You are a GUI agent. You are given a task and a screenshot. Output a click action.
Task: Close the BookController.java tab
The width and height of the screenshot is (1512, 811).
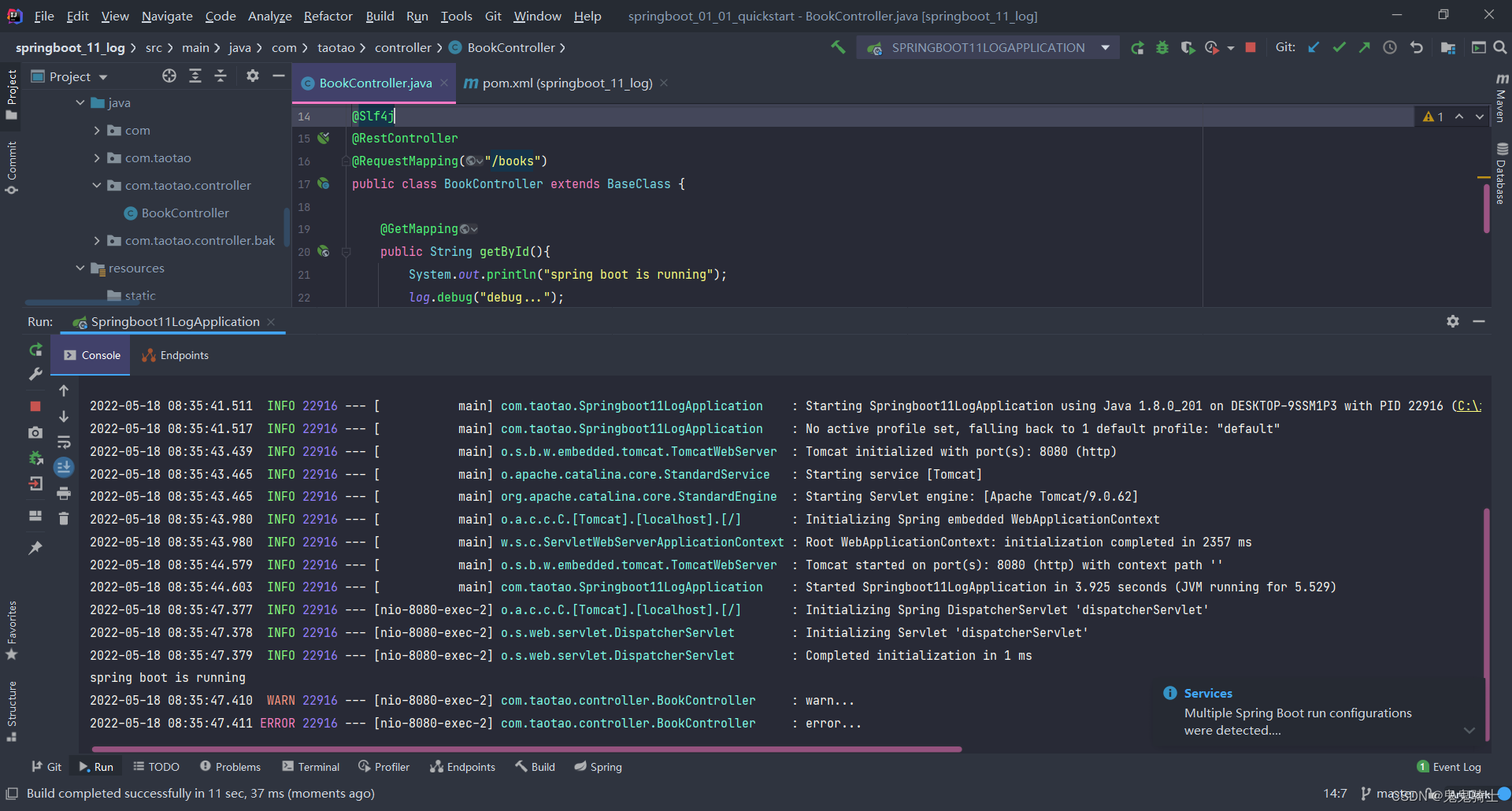point(444,83)
